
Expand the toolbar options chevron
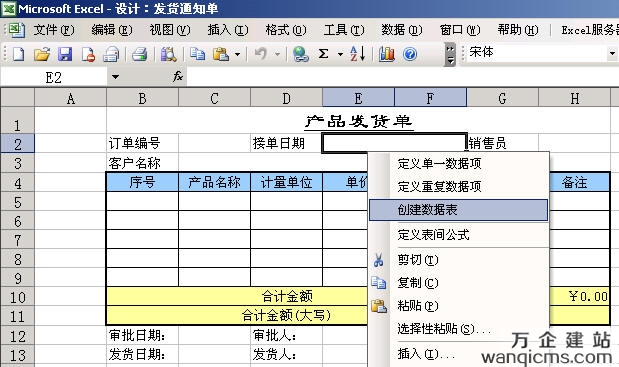click(x=450, y=54)
